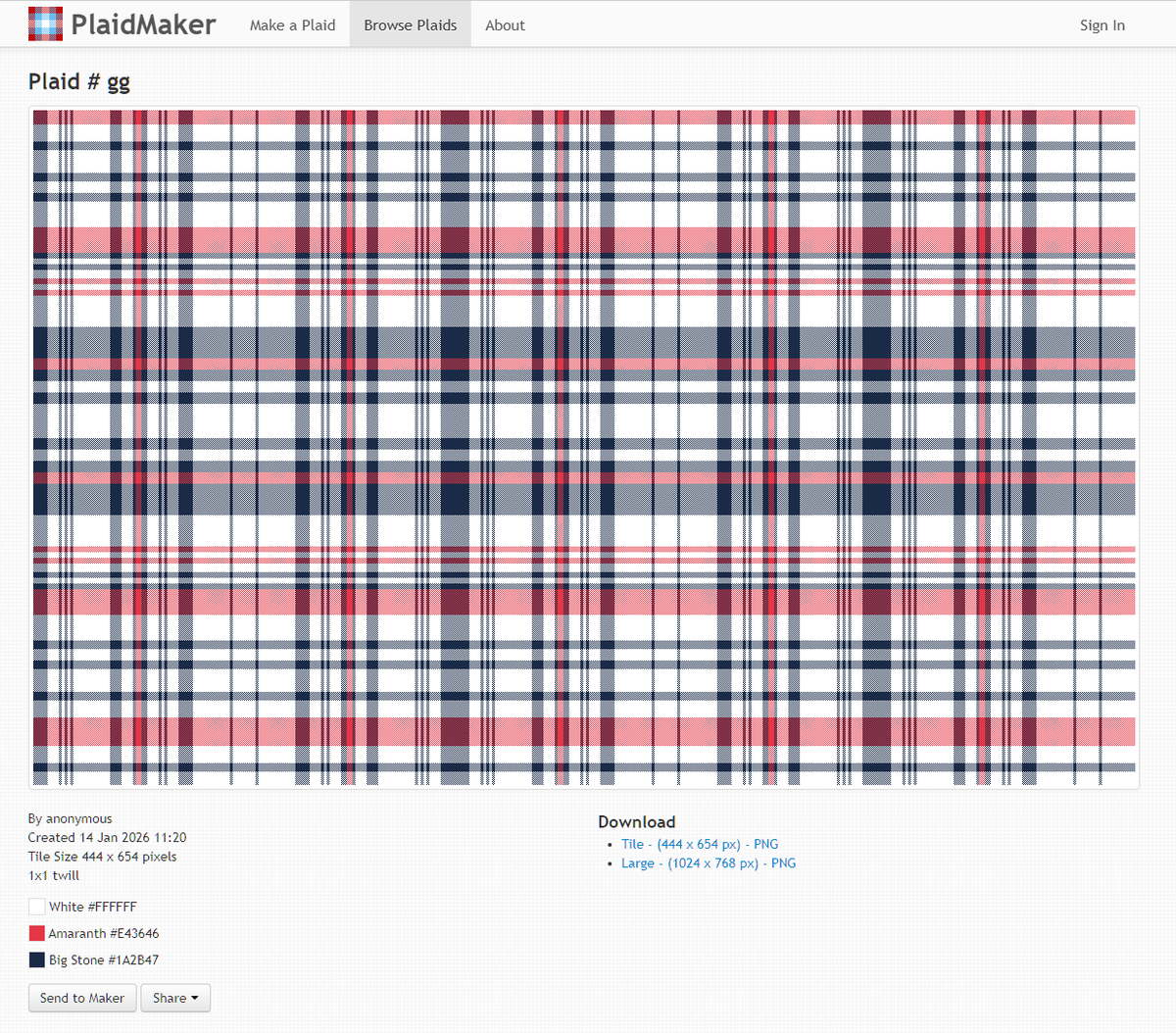Download the Large 1024 x 768 PNG
The height and width of the screenshot is (1033, 1176).
point(709,863)
